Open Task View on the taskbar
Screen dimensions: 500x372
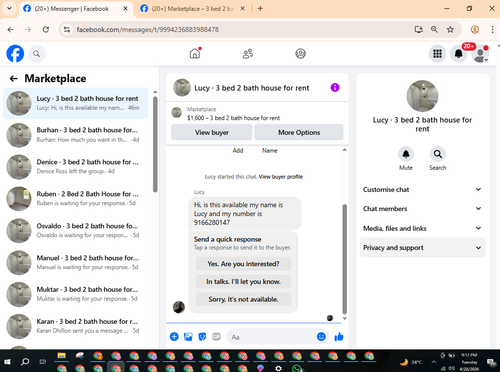click(43, 361)
